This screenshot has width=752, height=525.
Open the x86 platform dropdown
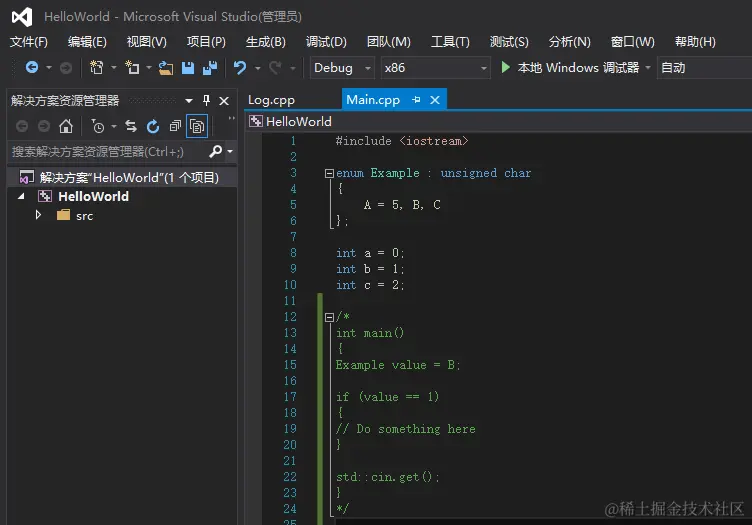click(484, 68)
